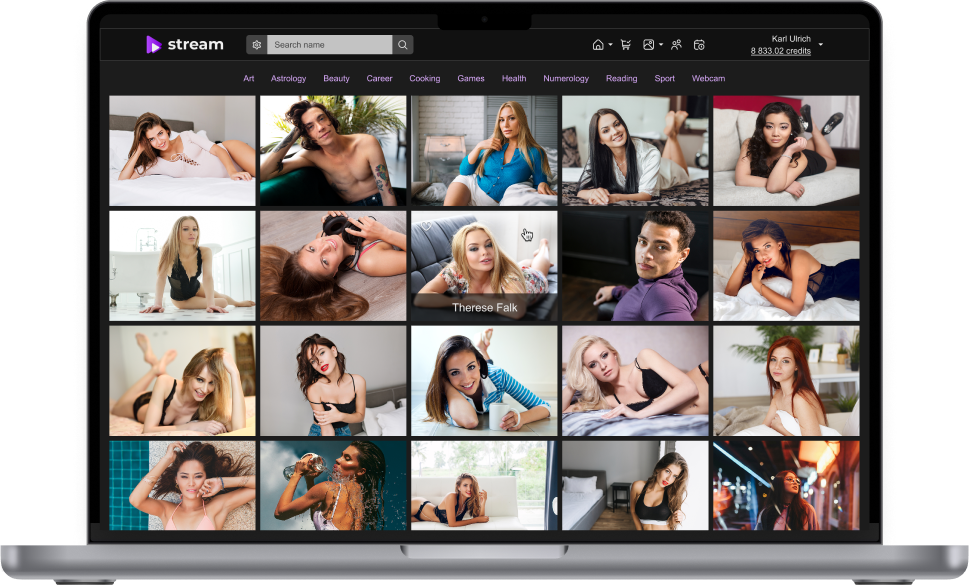Expand the home icon dropdown arrow
This screenshot has width=969, height=586.
pyautogui.click(x=611, y=44)
